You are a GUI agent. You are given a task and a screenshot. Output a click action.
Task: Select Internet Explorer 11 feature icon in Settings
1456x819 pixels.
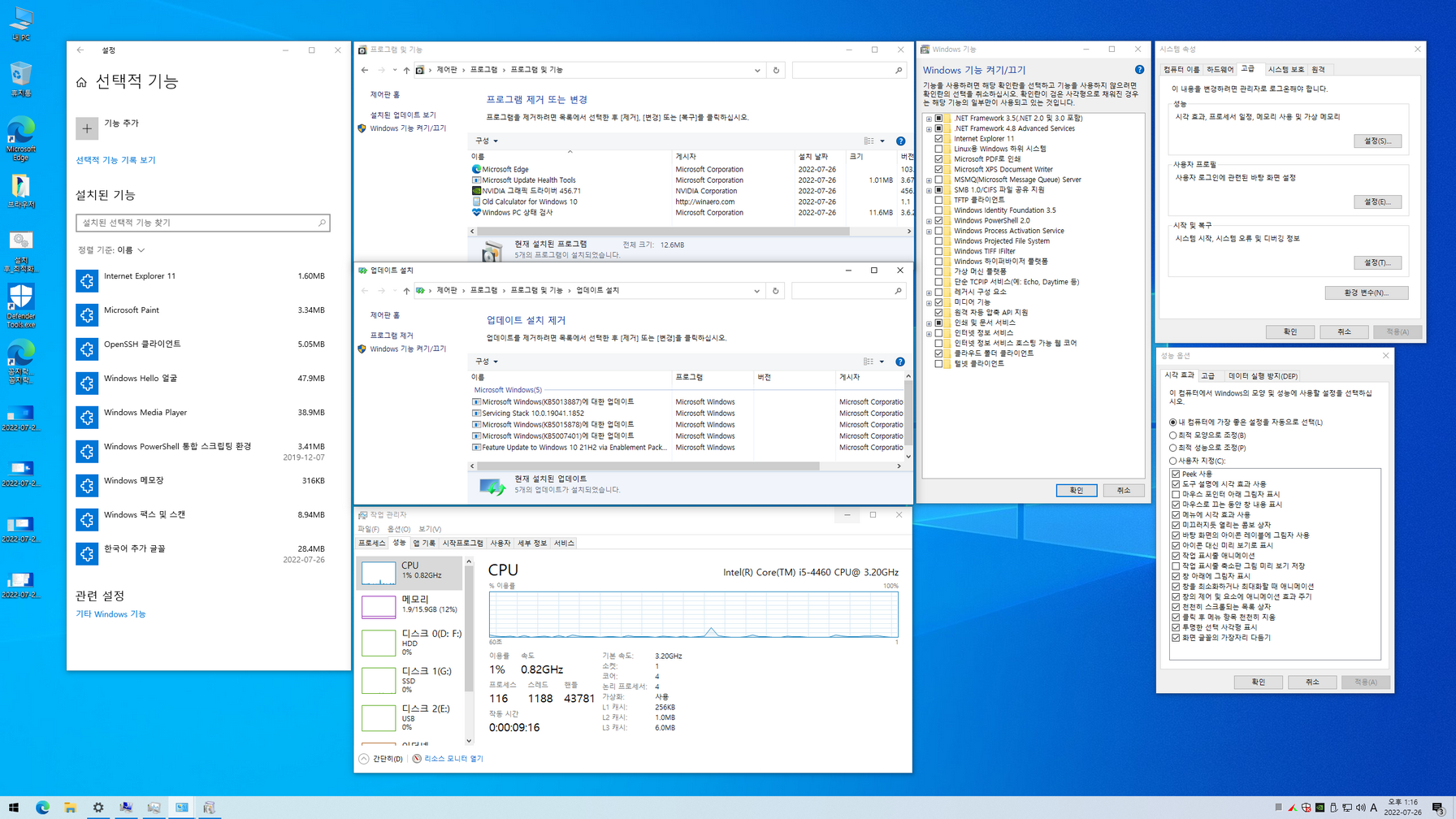coord(87,281)
